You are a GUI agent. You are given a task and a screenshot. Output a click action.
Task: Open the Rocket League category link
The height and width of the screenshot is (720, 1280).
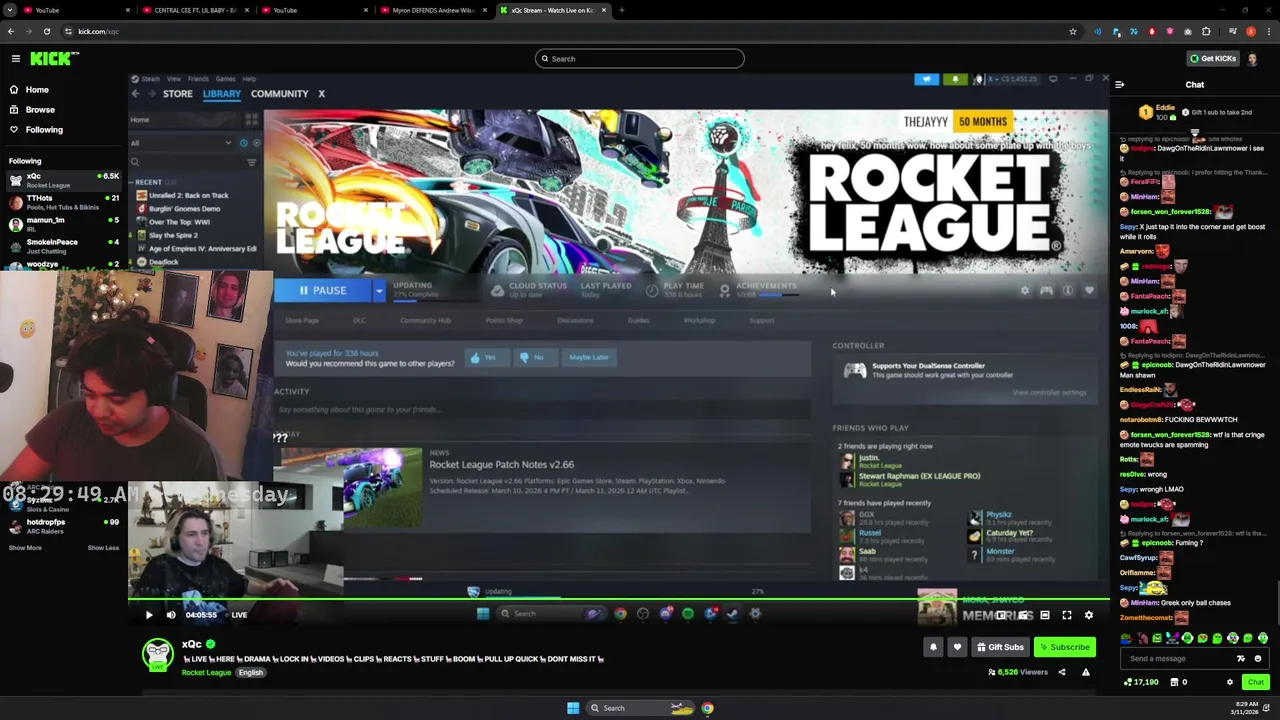click(206, 672)
